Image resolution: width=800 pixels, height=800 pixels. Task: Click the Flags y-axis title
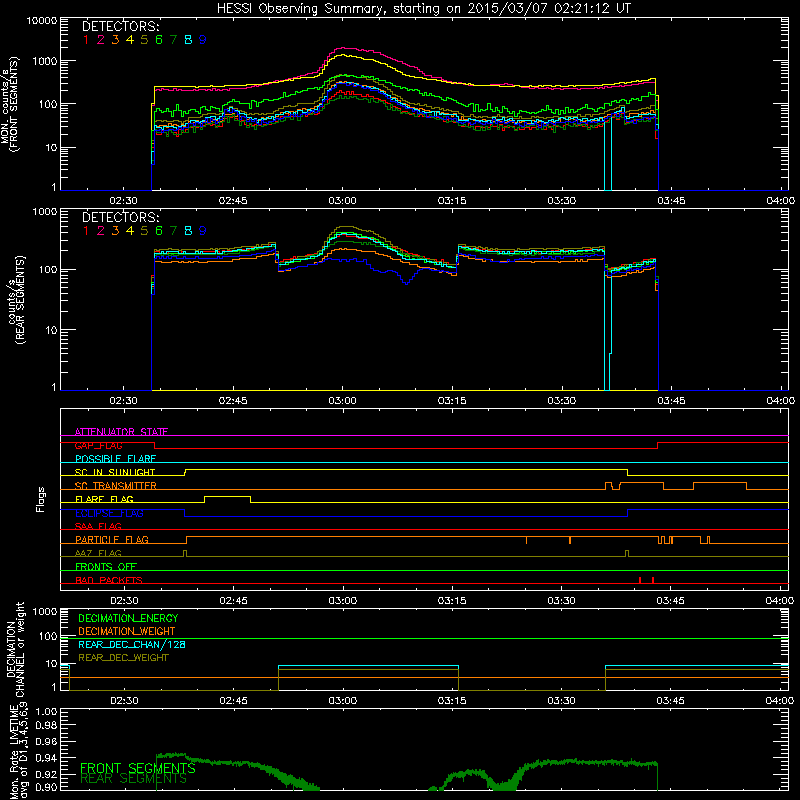(40, 499)
